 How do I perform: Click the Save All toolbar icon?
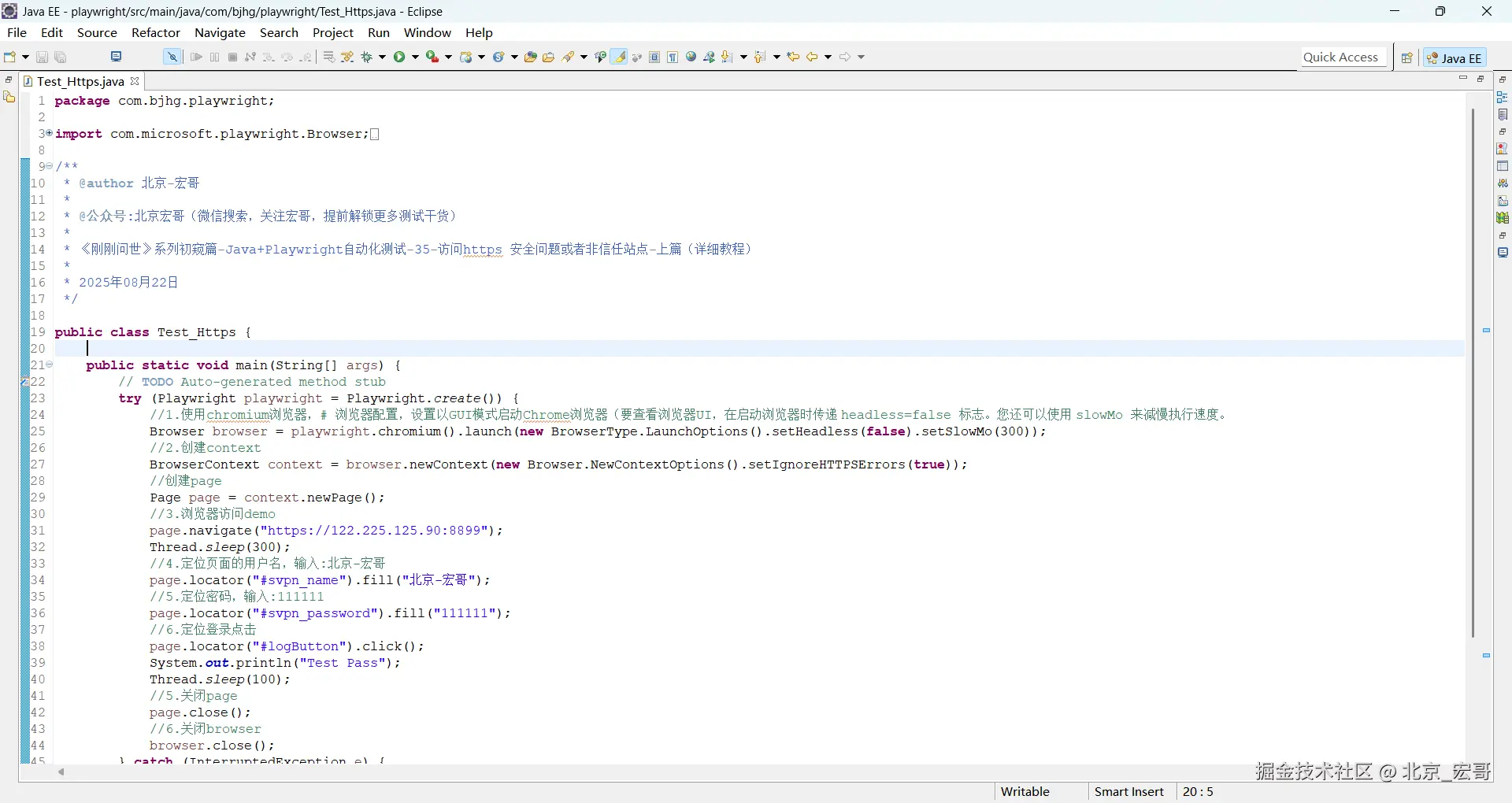click(61, 57)
